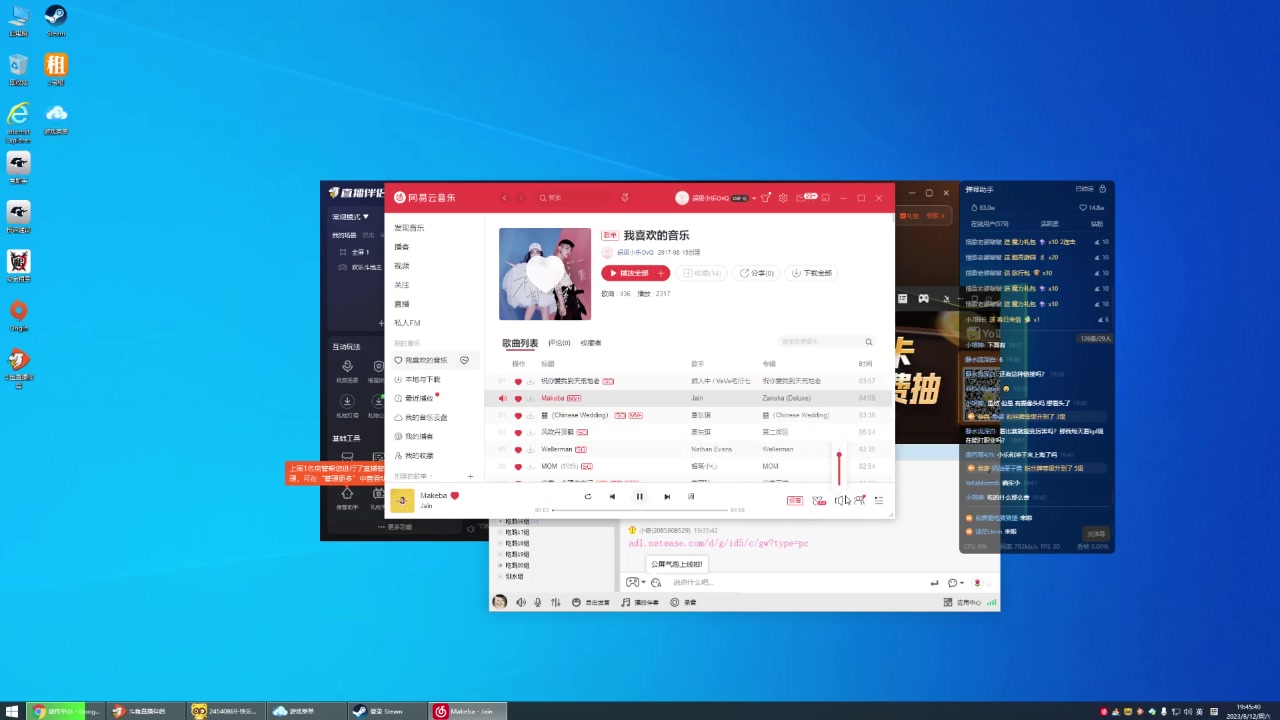Skip to the next track

tap(667, 496)
